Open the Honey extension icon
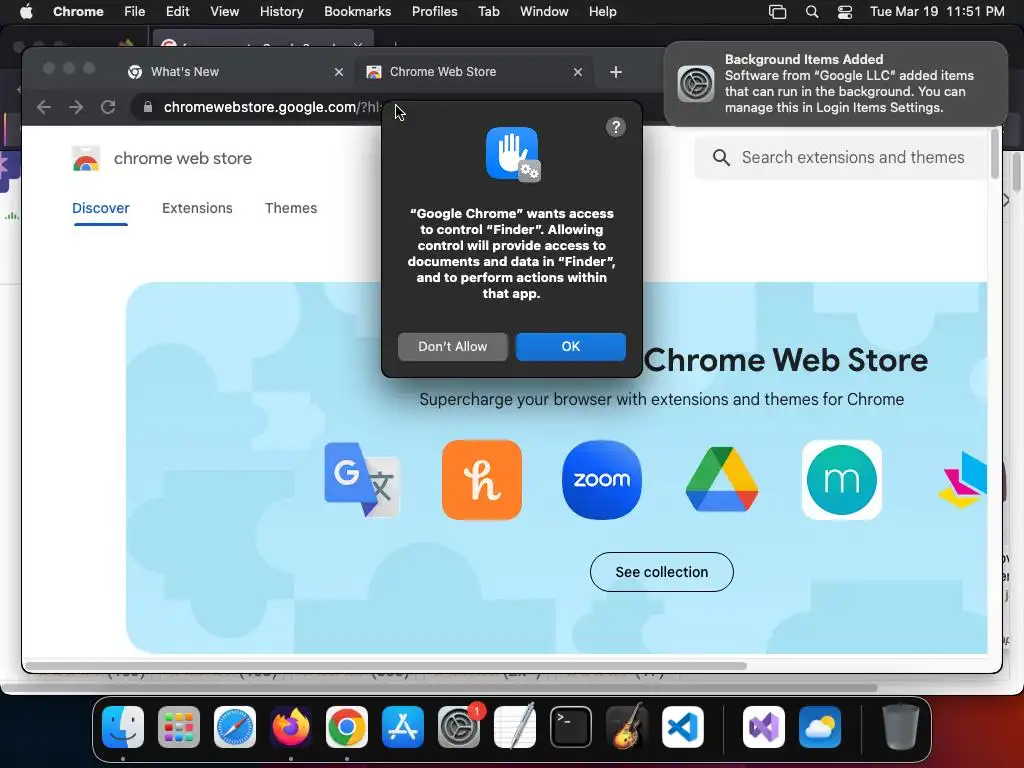The height and width of the screenshot is (768, 1024). [482, 480]
